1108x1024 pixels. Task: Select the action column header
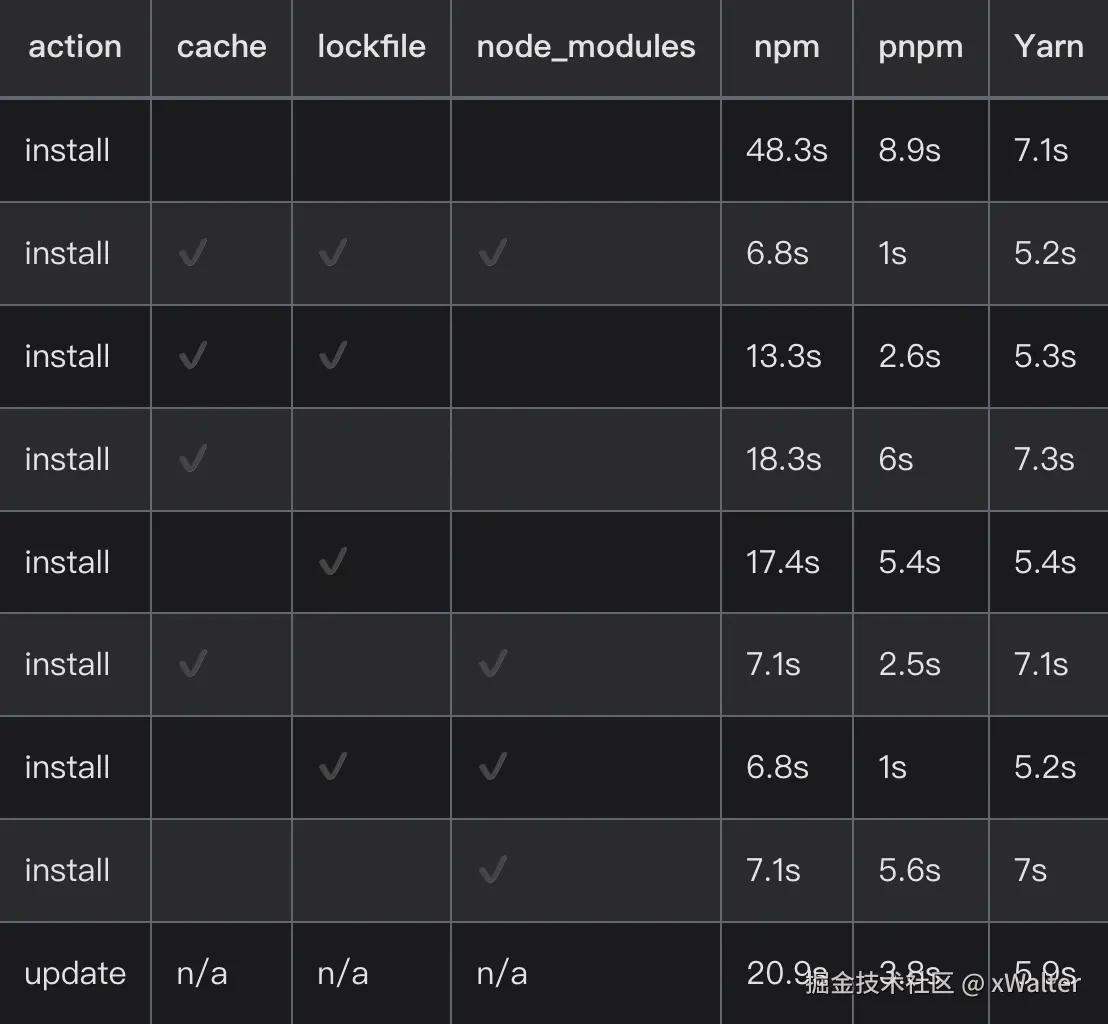(75, 47)
